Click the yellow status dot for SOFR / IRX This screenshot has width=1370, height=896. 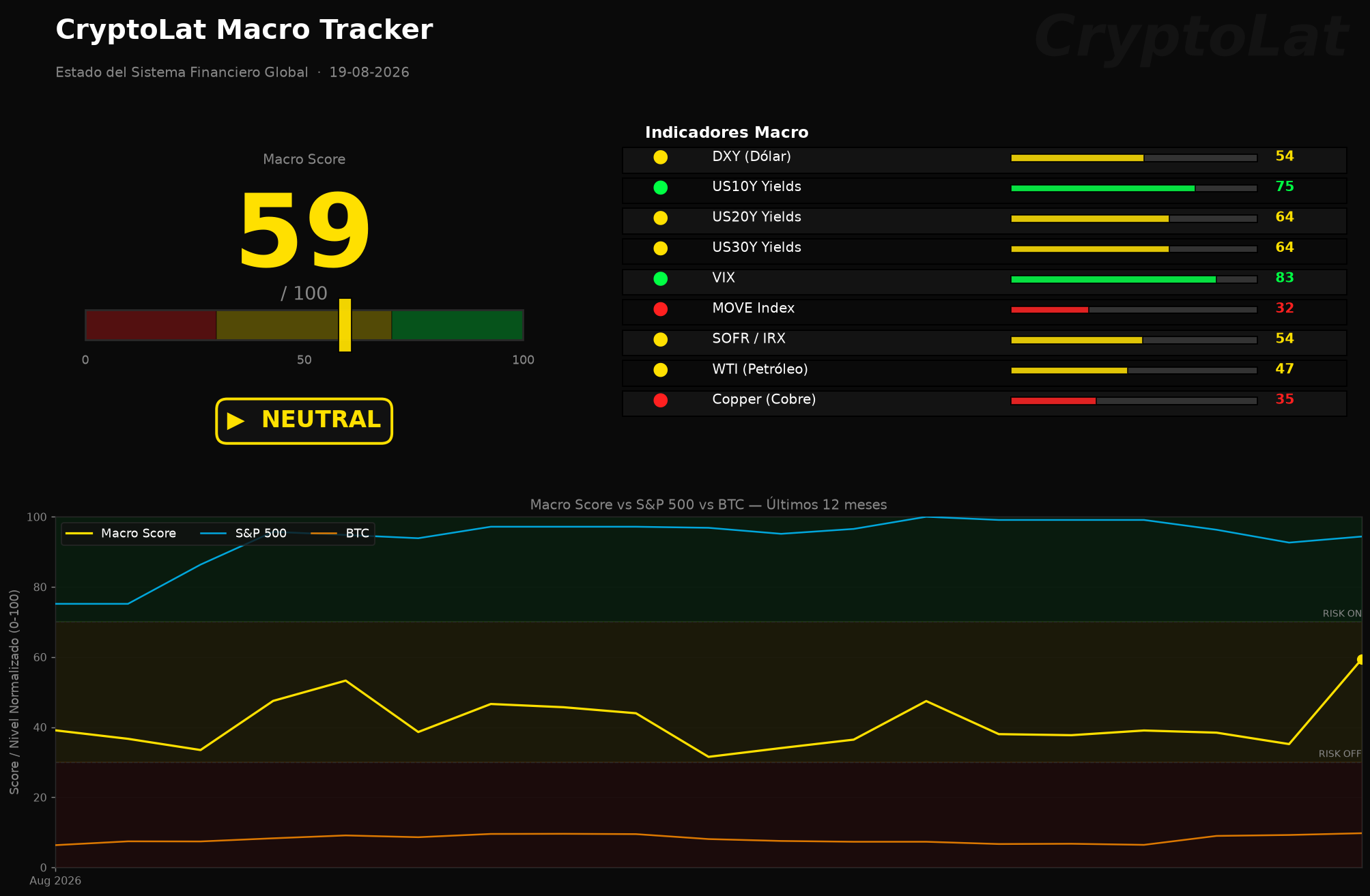[660, 340]
